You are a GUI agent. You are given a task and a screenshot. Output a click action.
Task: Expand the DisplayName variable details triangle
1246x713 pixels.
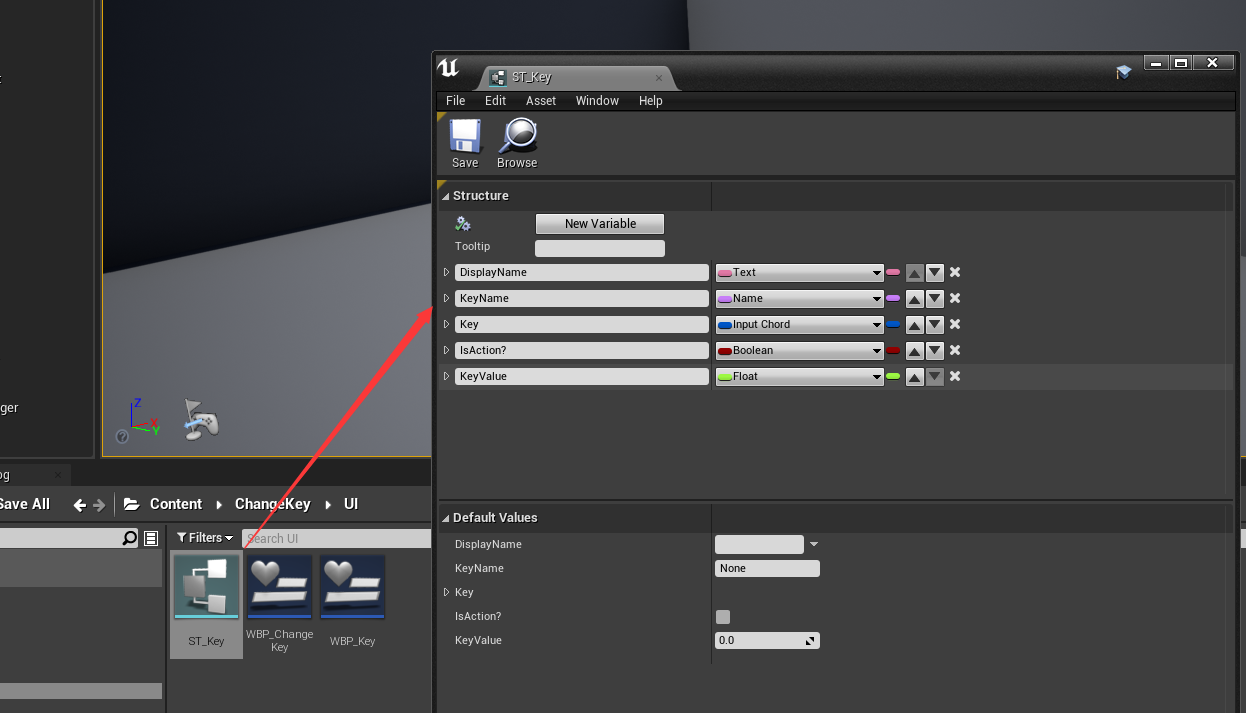pyautogui.click(x=446, y=272)
